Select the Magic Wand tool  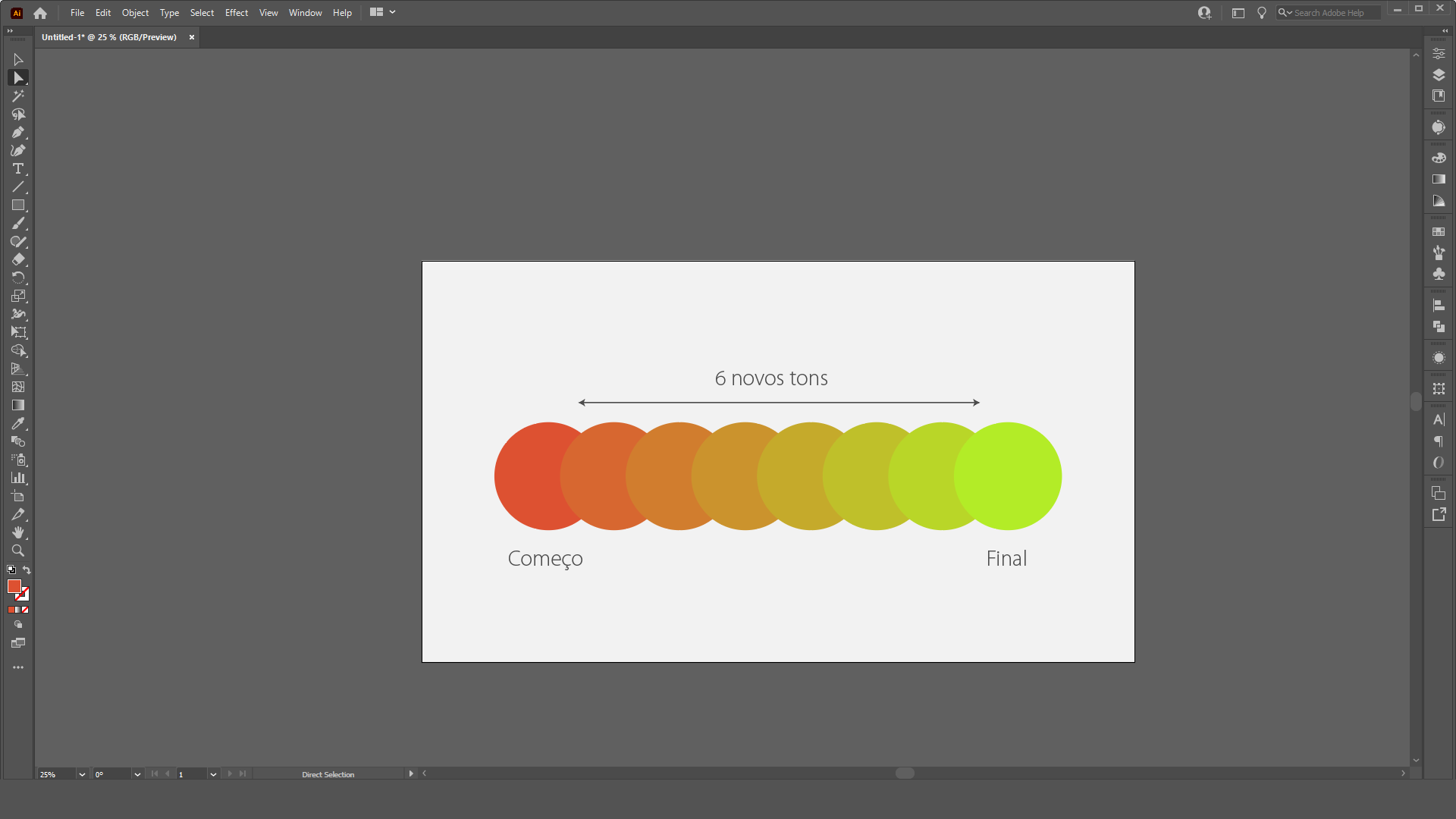click(18, 96)
